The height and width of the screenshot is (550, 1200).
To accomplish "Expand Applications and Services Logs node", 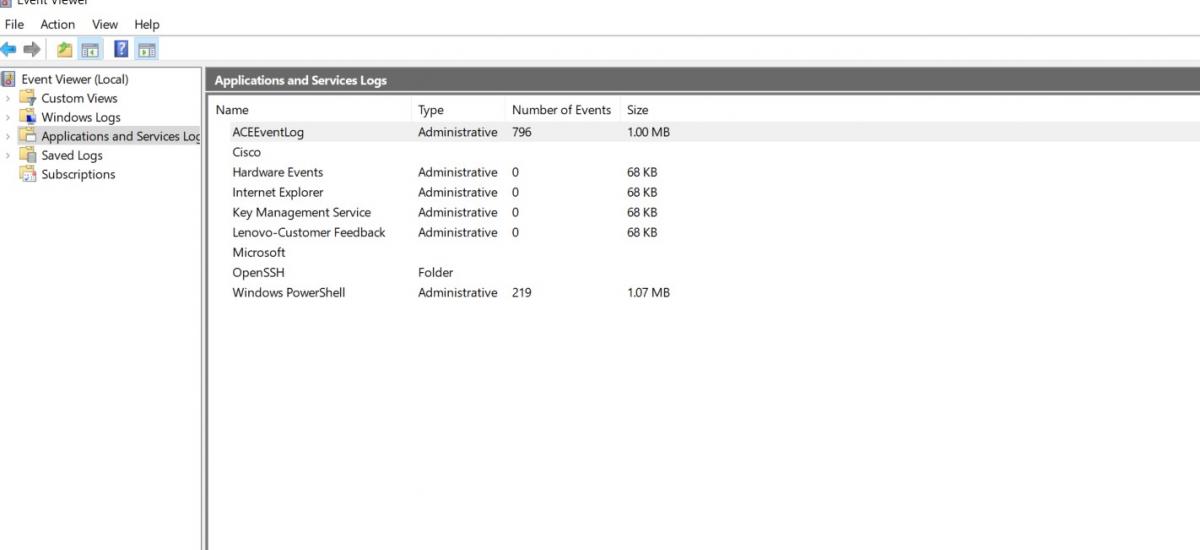I will point(8,136).
